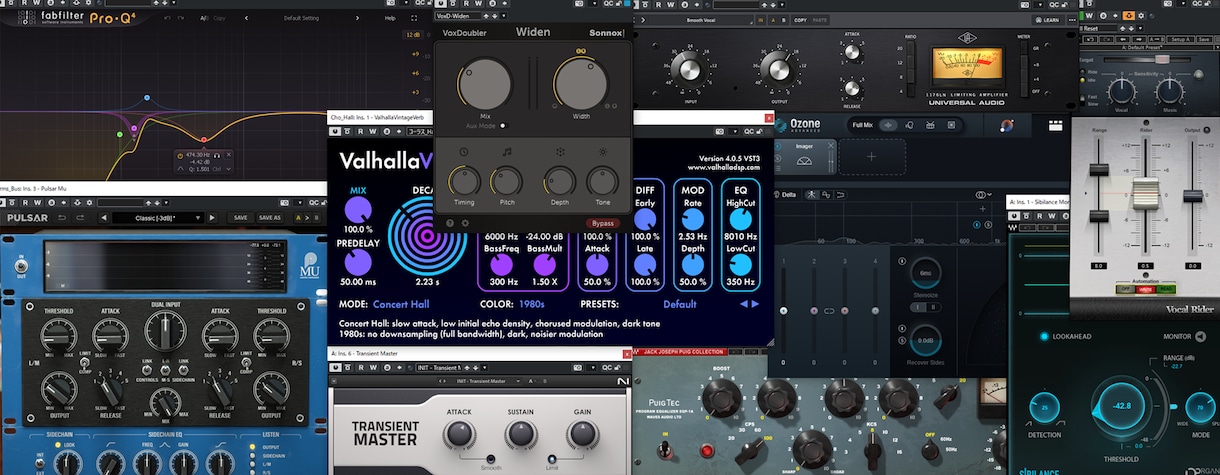Toggle Limit in Transient Master
The width and height of the screenshot is (1220, 475).
click(x=552, y=458)
